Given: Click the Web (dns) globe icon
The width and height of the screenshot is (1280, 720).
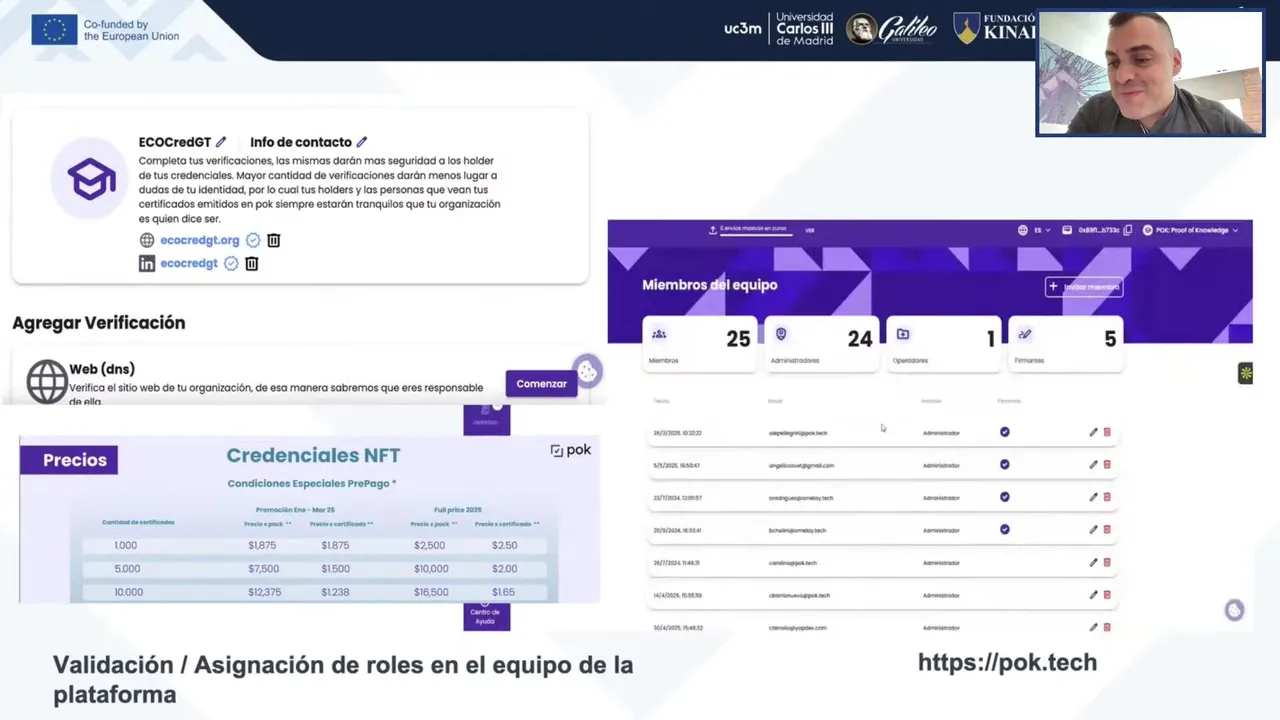Looking at the screenshot, I should pos(47,382).
